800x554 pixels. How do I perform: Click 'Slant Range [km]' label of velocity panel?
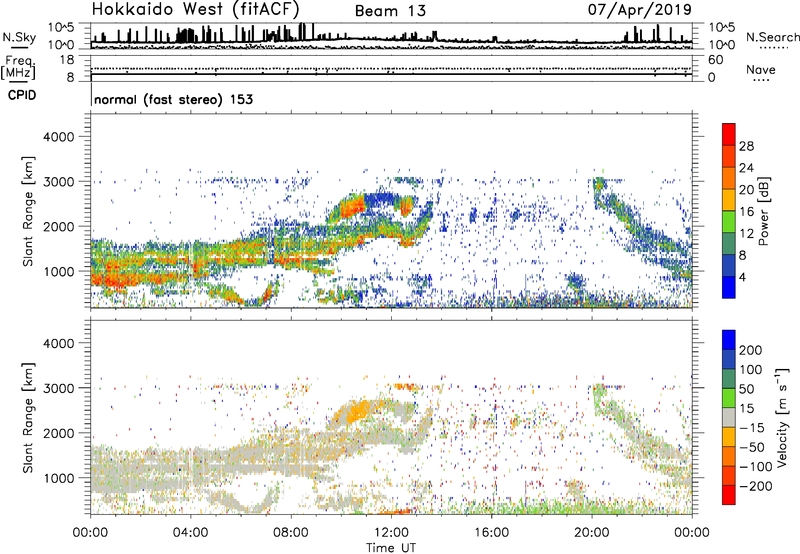[28, 418]
